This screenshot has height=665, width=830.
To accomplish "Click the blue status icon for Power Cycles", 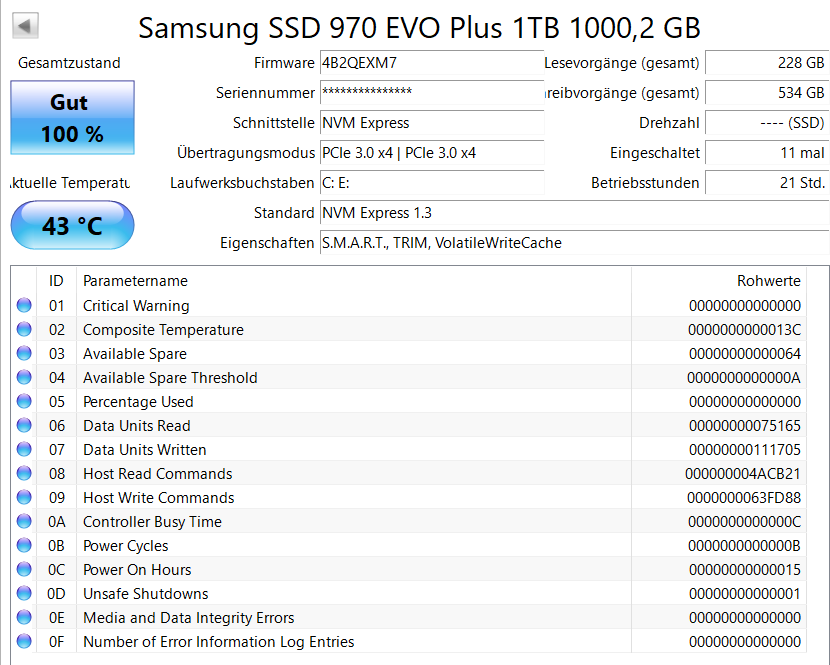I will point(24,545).
